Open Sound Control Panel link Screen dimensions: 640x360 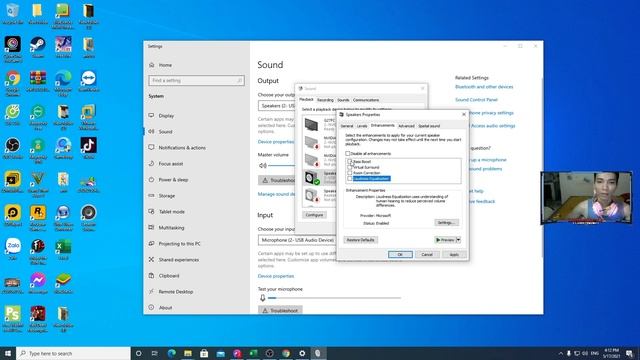click(x=476, y=100)
